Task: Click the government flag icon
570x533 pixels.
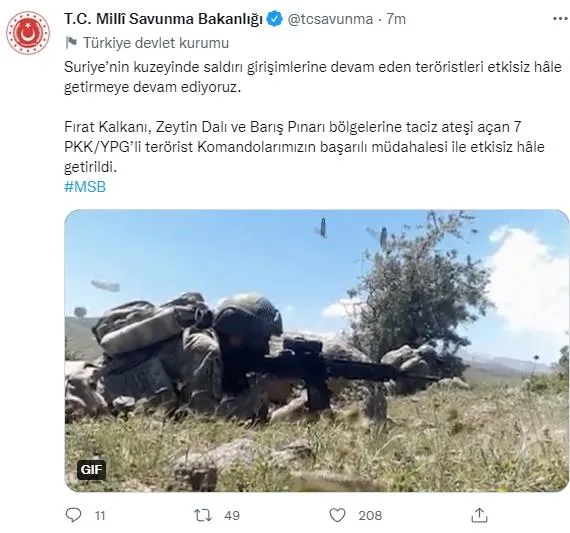Action: [x=71, y=43]
